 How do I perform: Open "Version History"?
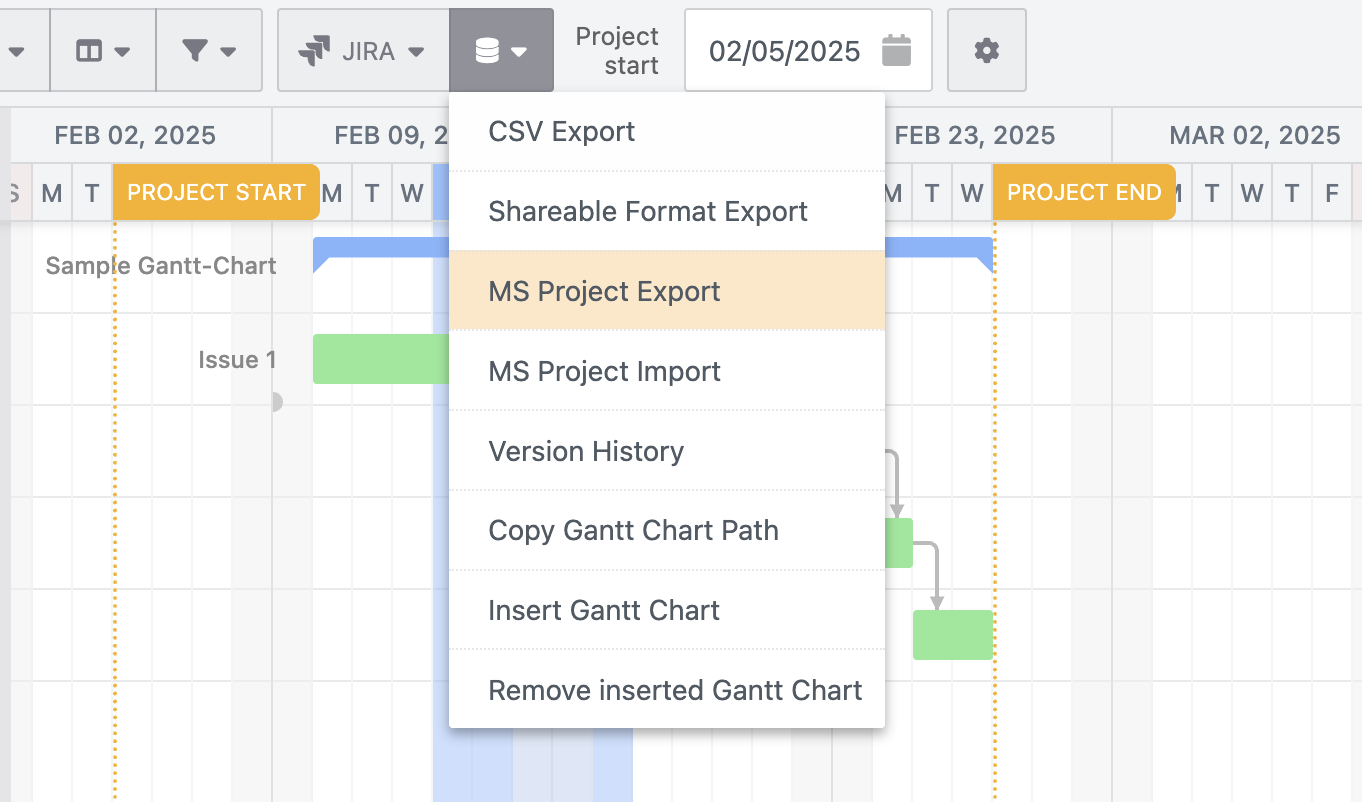[x=586, y=451]
